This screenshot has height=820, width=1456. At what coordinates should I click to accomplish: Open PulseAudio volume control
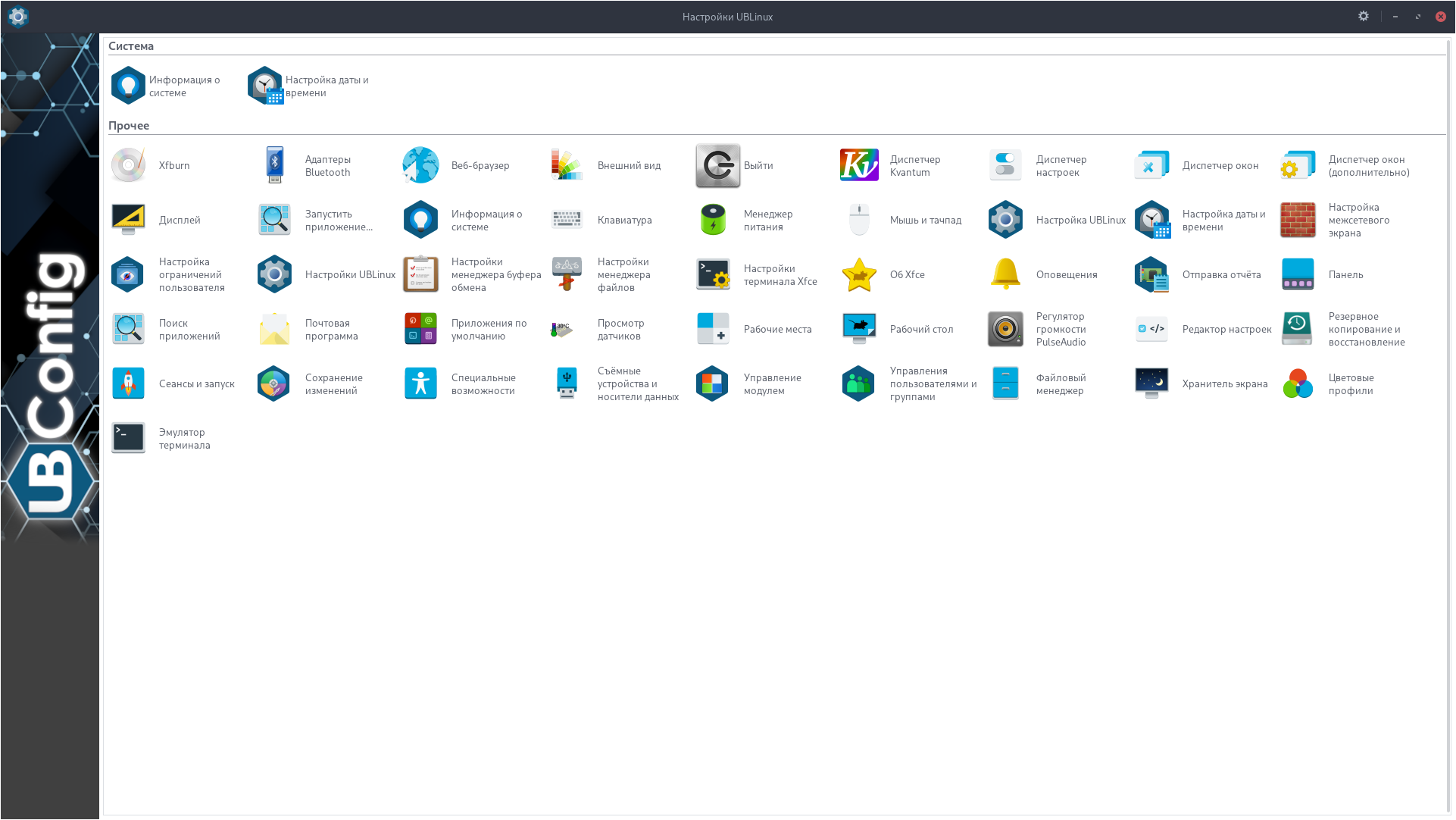[x=1005, y=329]
